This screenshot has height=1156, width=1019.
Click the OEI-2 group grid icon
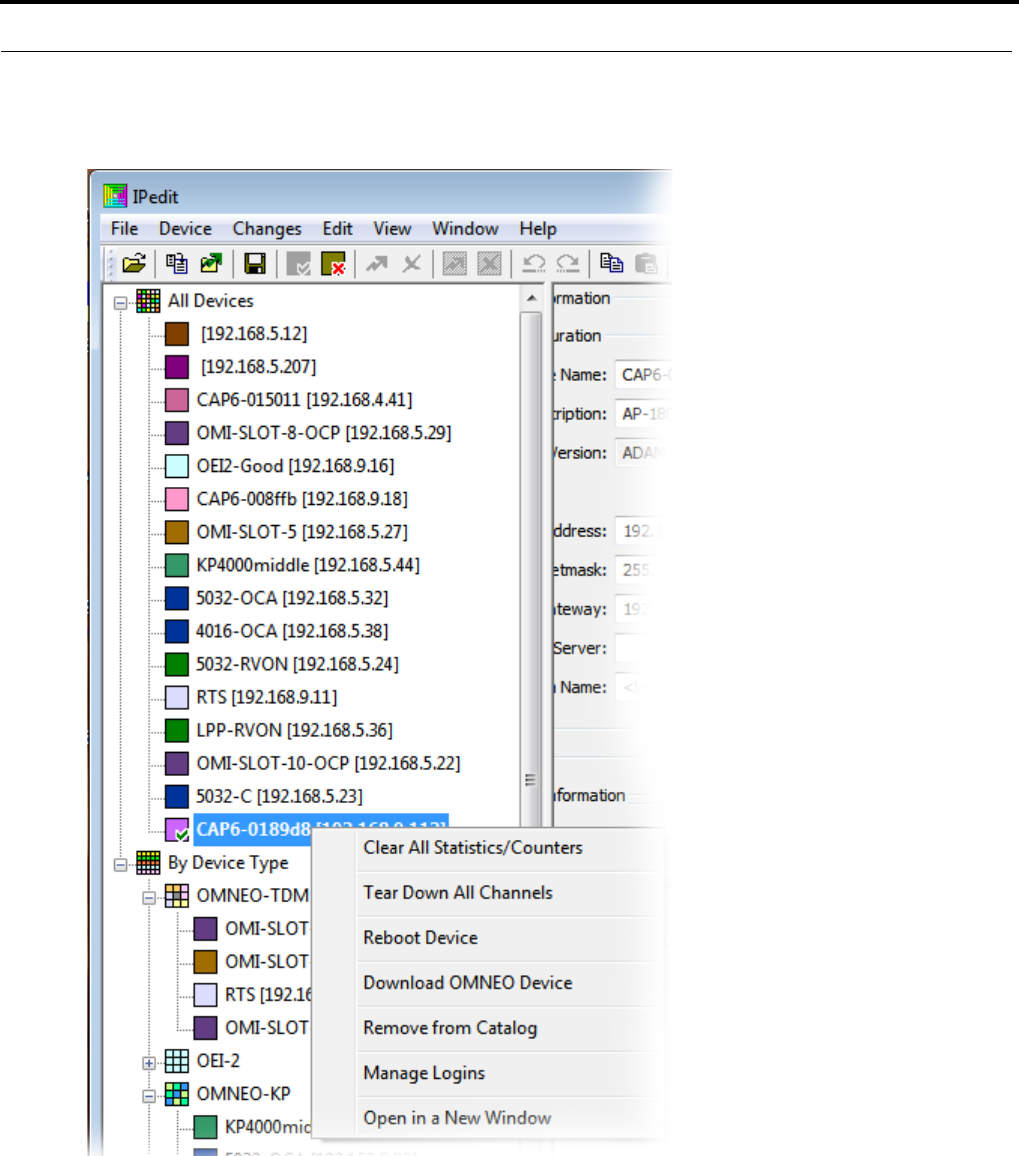point(176,1061)
